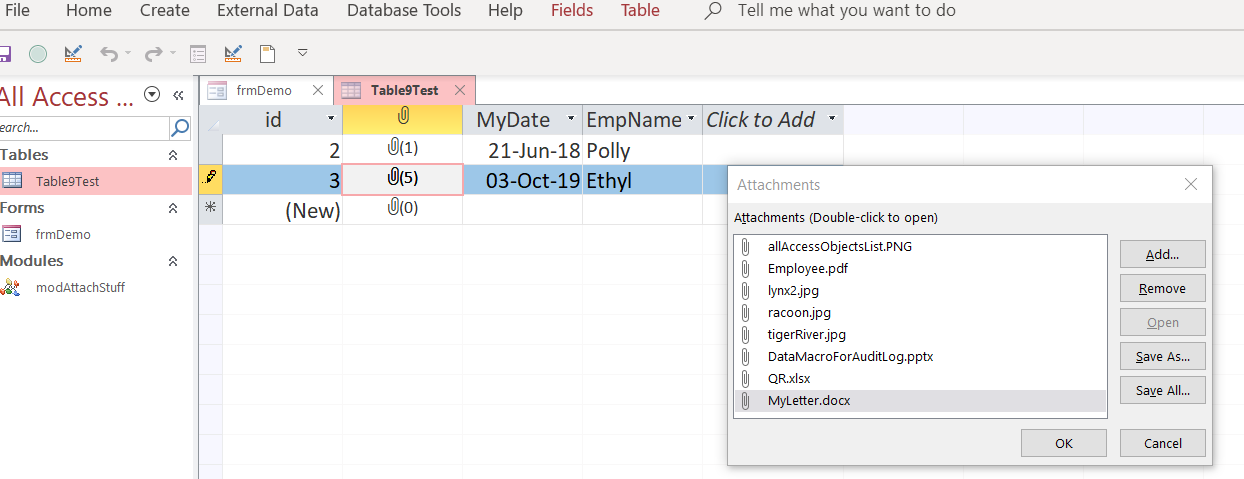1244x479 pixels.
Task: Click the attachment cell showing (1)
Action: [x=402, y=150]
